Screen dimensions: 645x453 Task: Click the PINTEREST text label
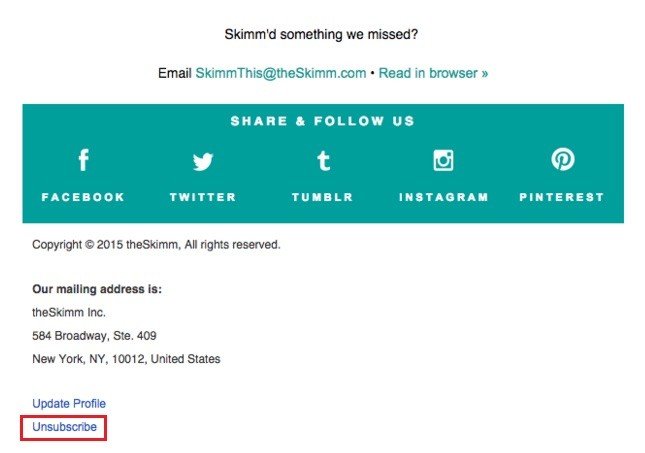[561, 197]
